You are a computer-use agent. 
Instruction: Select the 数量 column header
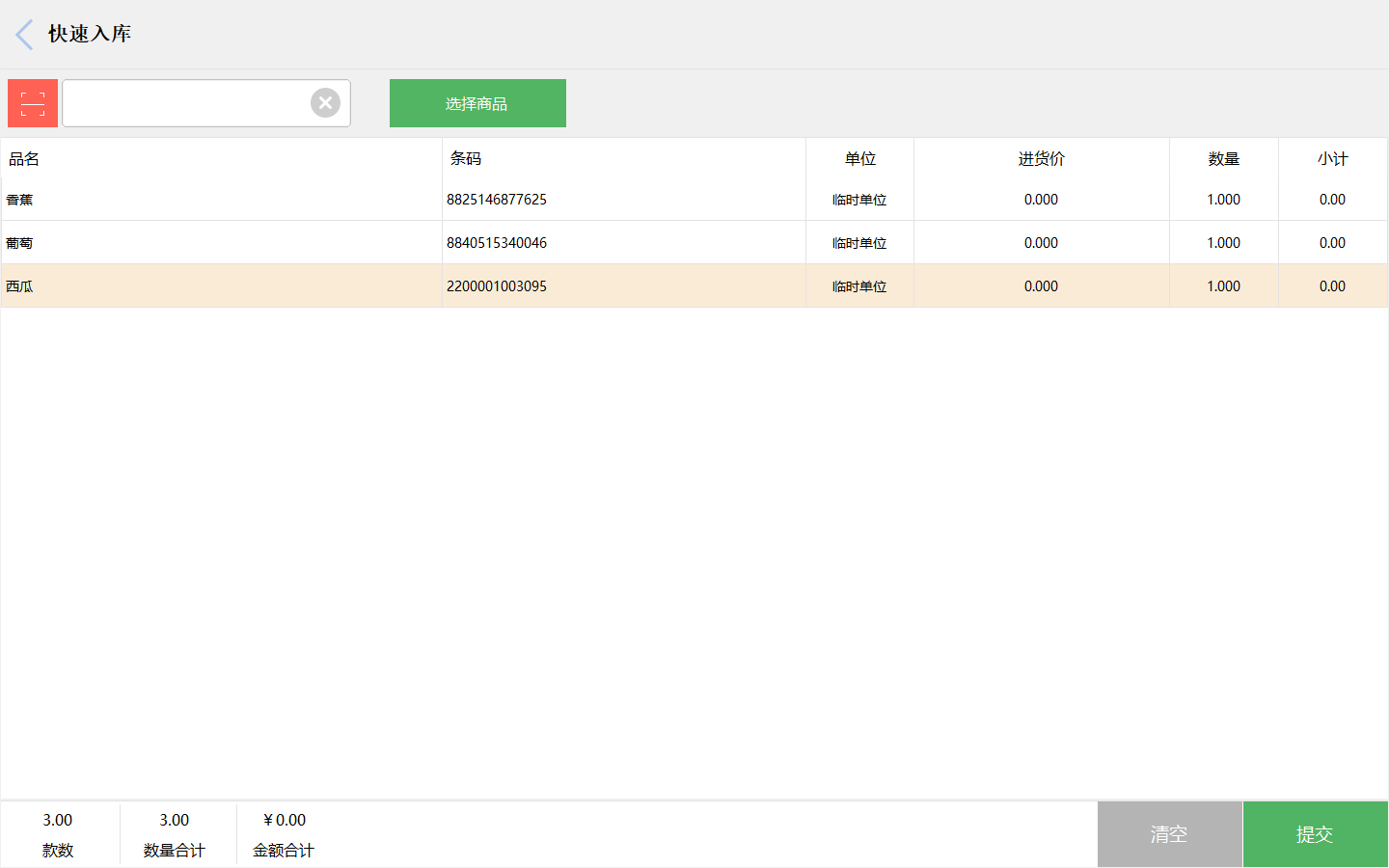point(1224,159)
